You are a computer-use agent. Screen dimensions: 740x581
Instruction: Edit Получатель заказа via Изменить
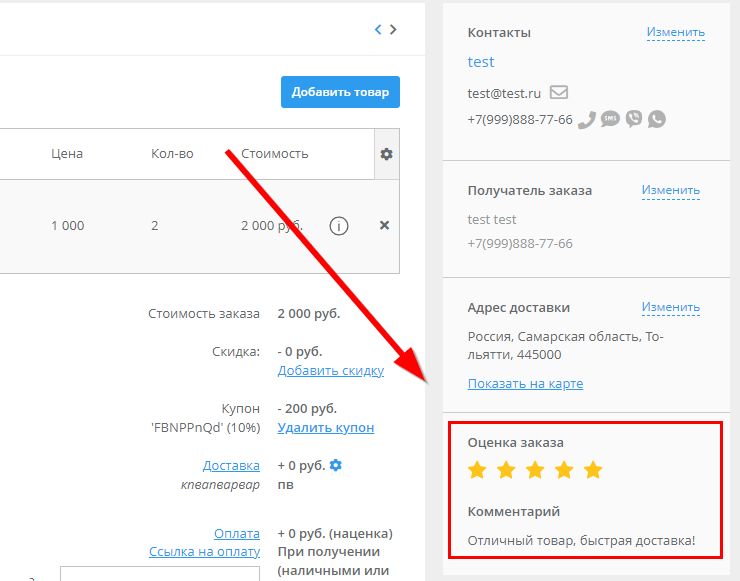coord(670,190)
